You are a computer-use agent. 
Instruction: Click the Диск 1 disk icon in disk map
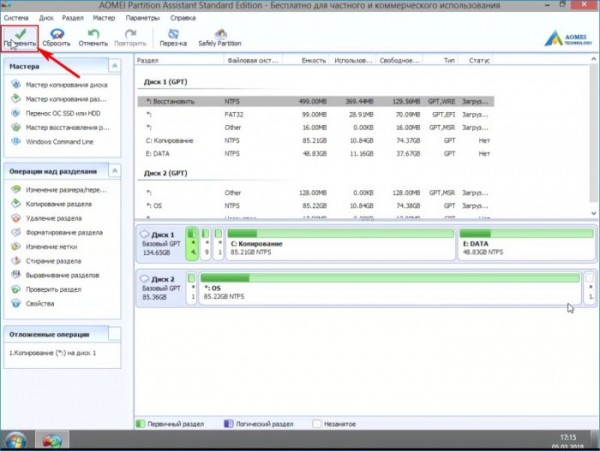pos(145,234)
